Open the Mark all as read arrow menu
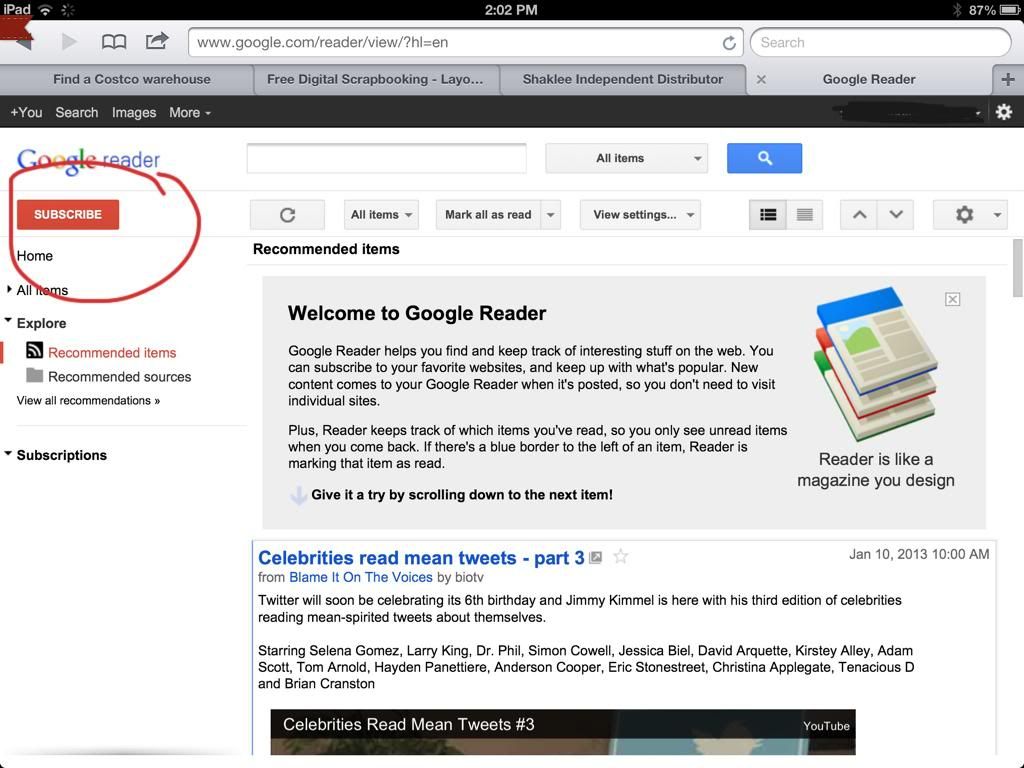 551,215
